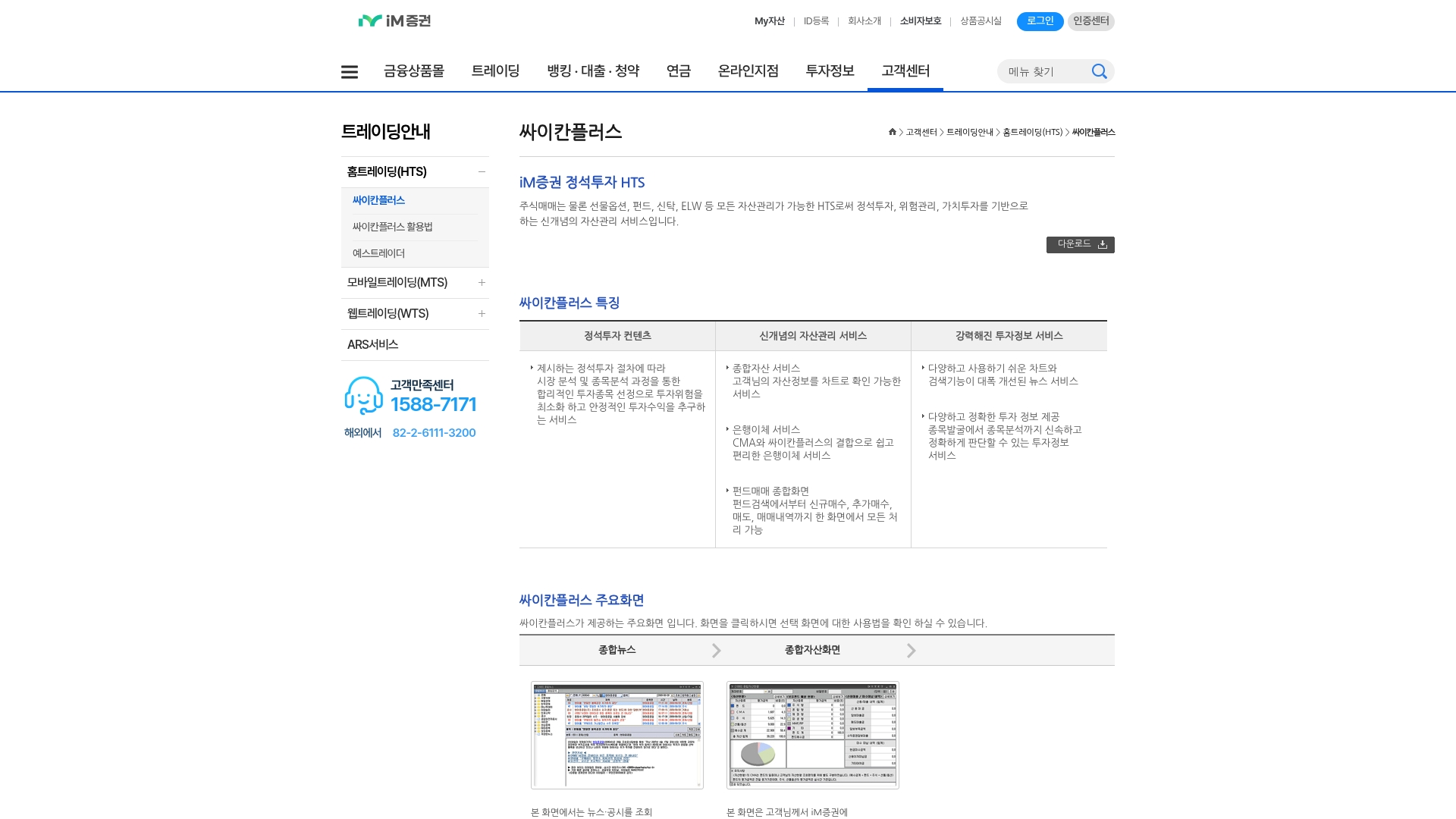Click the search magnifier icon
The image size is (1456, 819).
(x=1099, y=71)
